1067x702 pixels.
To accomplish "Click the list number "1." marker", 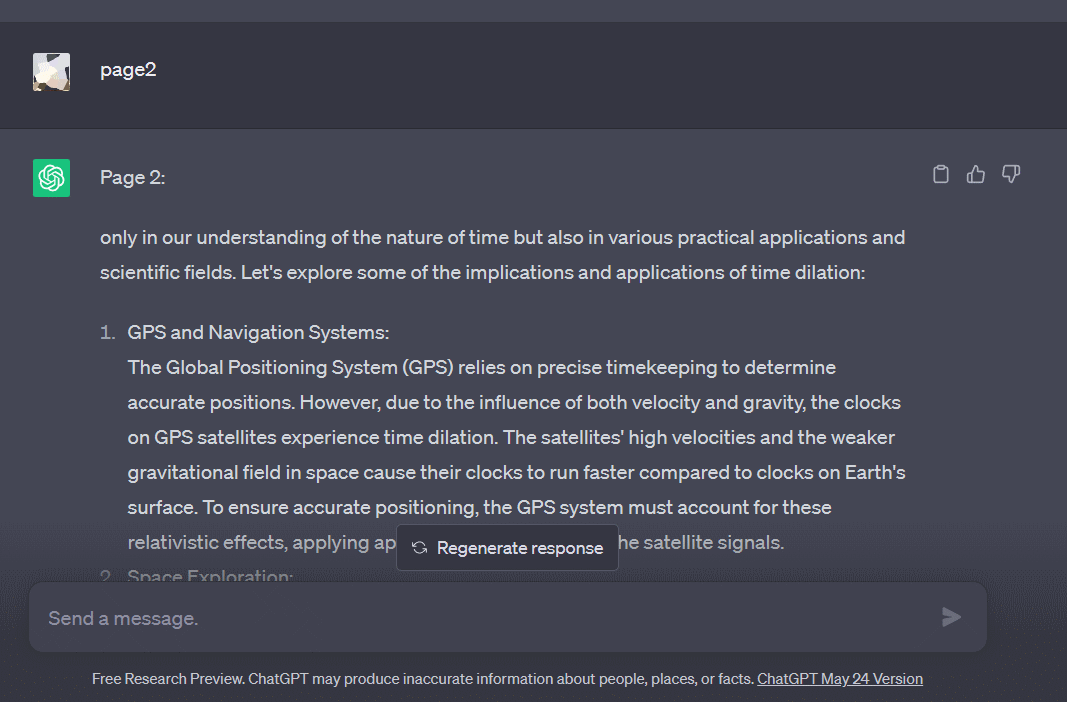I will tap(108, 332).
